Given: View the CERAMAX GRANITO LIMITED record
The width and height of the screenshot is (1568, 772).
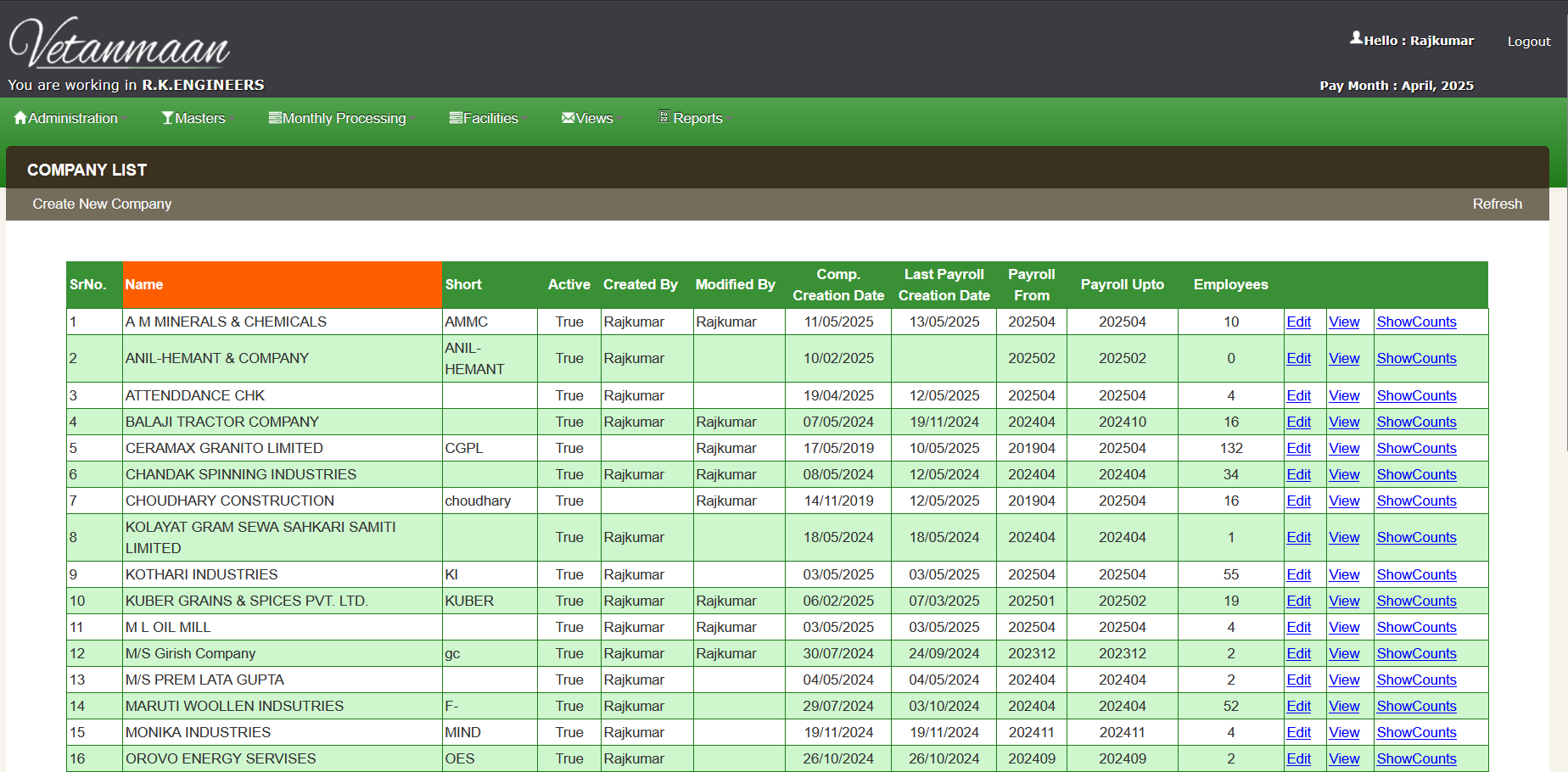Looking at the screenshot, I should [x=1343, y=448].
